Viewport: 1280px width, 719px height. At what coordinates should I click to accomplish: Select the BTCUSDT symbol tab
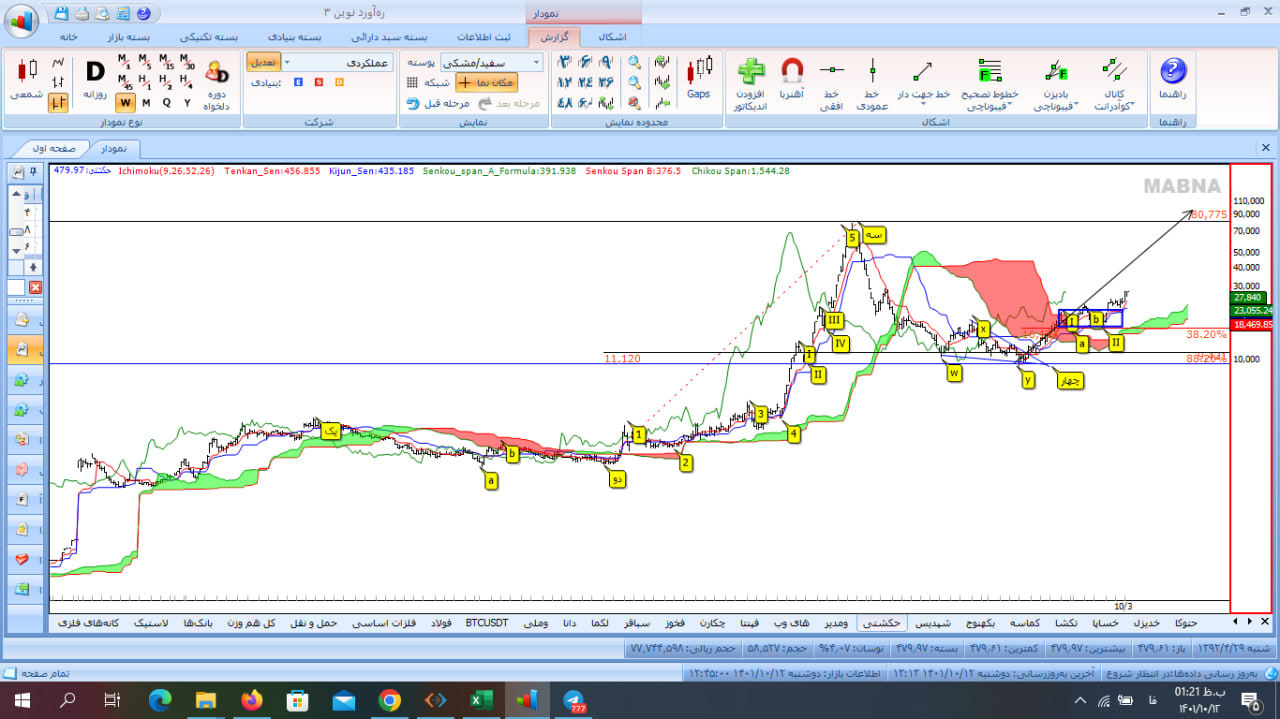click(x=487, y=623)
